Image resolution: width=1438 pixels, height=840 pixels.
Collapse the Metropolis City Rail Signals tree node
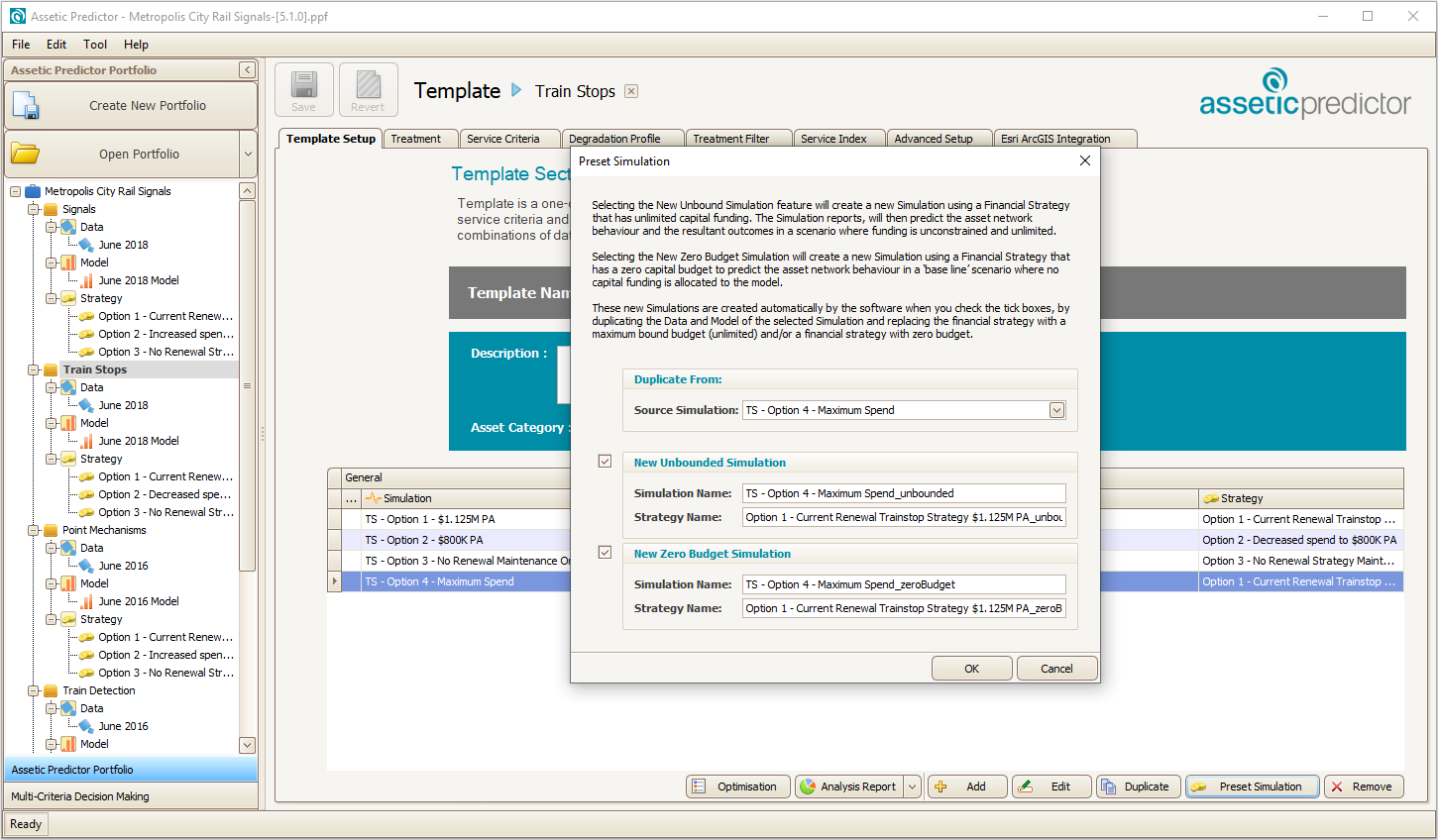point(15,191)
